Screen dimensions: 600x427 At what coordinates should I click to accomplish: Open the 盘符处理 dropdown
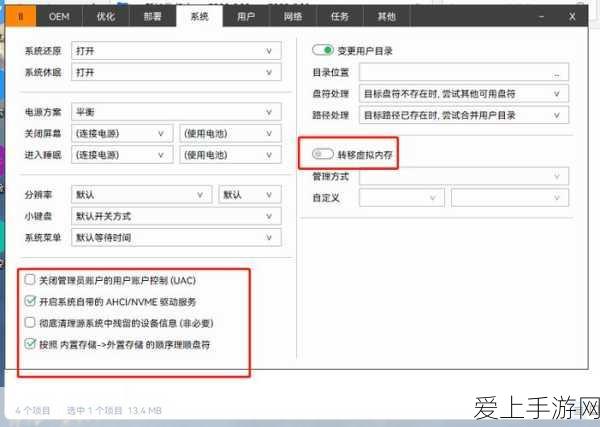click(x=464, y=93)
